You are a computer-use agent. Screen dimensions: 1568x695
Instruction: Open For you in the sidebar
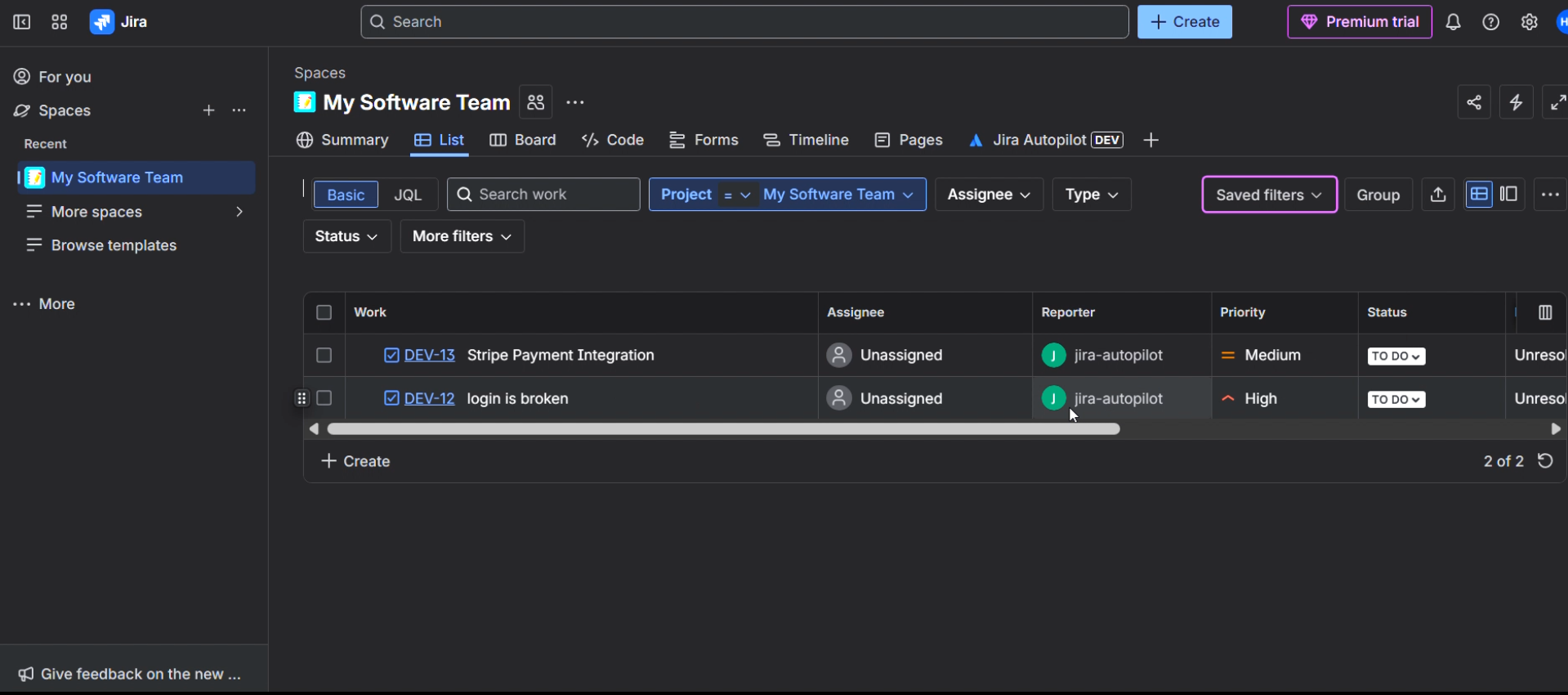click(x=135, y=77)
